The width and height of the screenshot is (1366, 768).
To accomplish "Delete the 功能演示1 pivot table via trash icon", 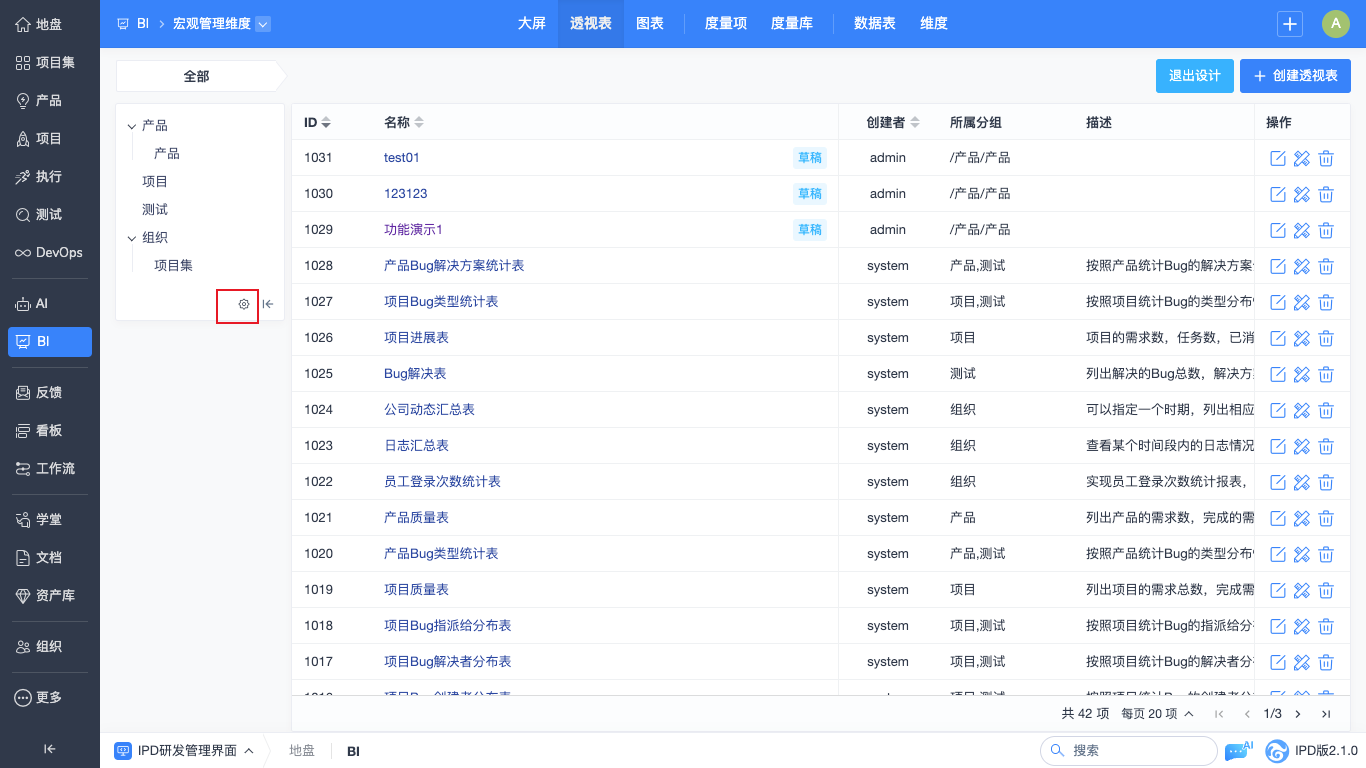I will tap(1326, 230).
